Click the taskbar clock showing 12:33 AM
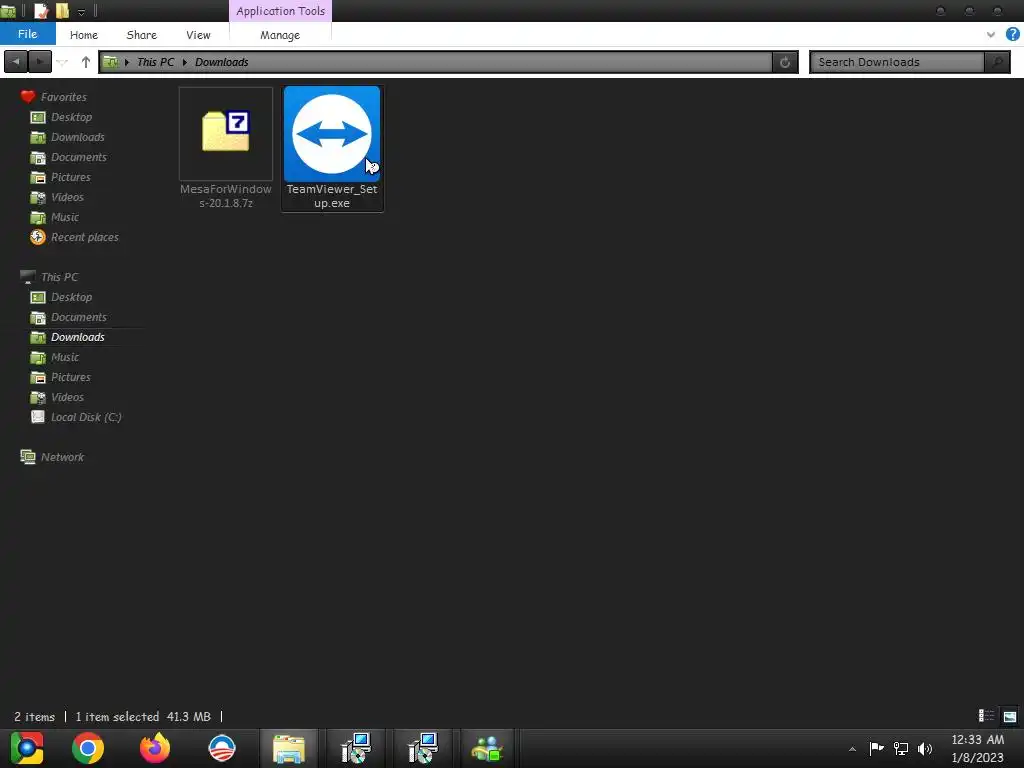 click(978, 748)
